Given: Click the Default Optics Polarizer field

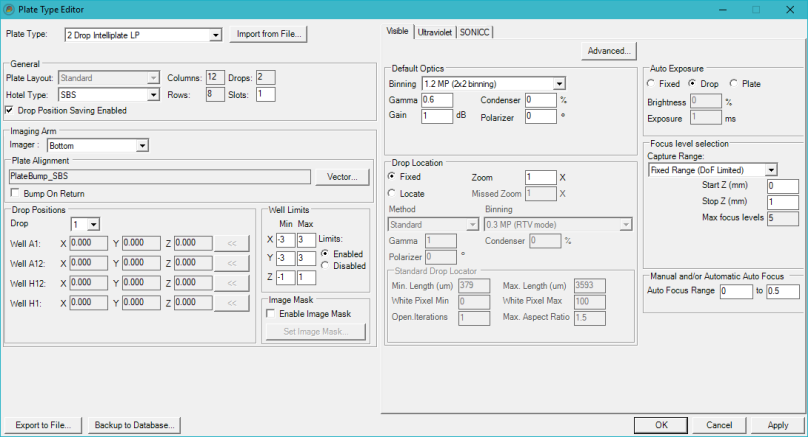Looking at the screenshot, I should pyautogui.click(x=541, y=116).
